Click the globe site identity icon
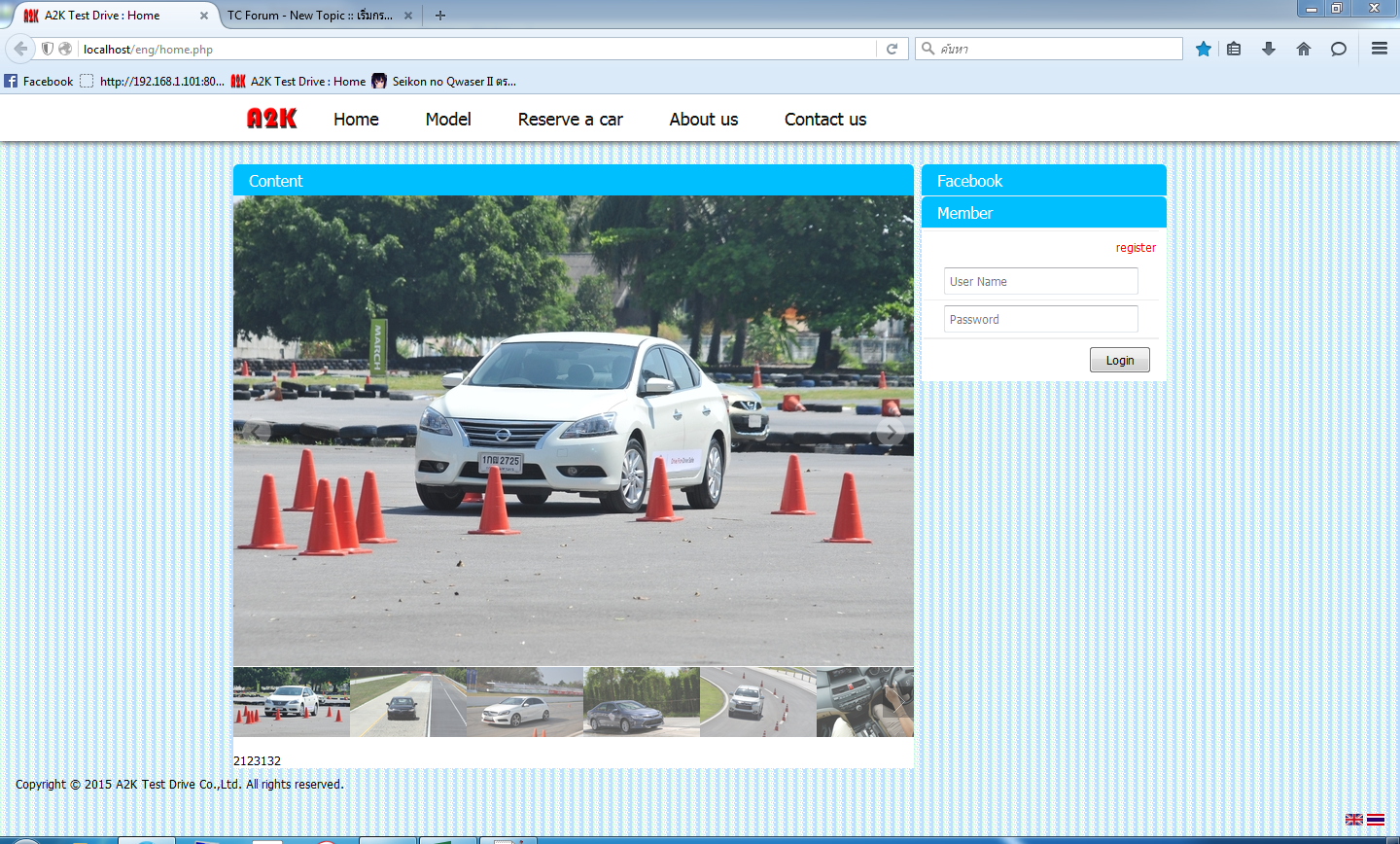The image size is (1400, 844). click(x=65, y=49)
